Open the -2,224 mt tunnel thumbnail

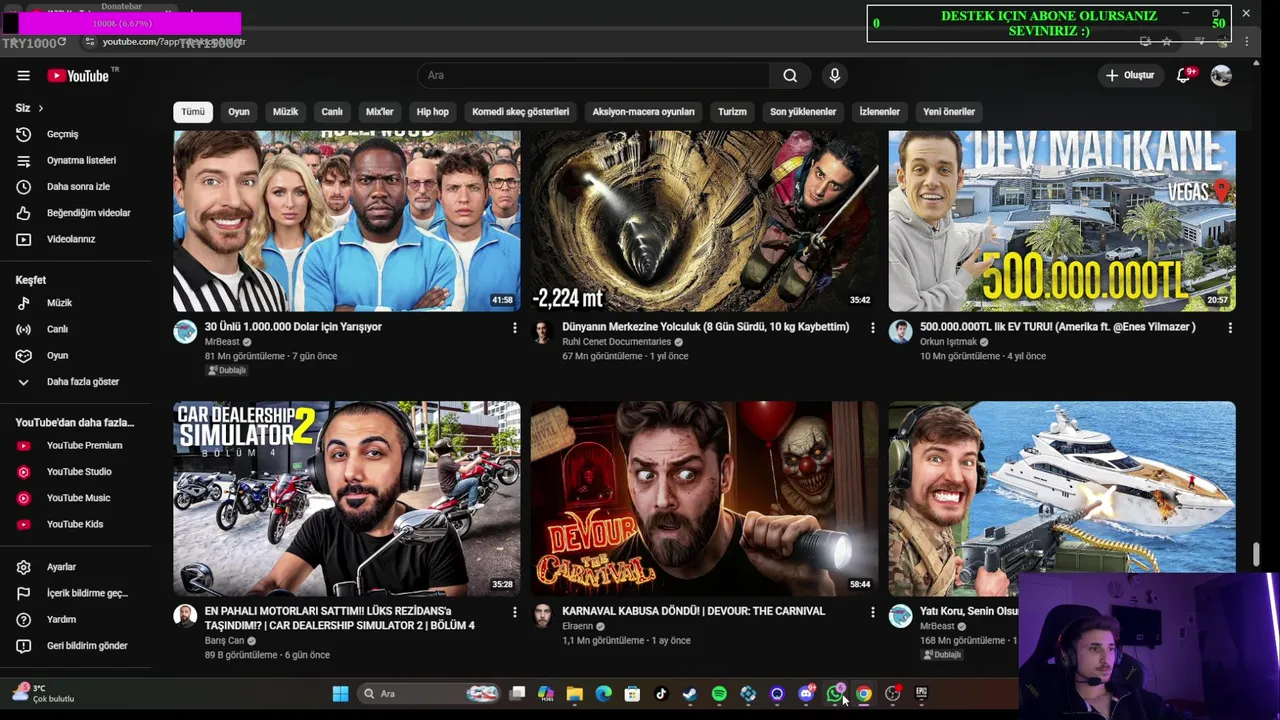point(704,221)
